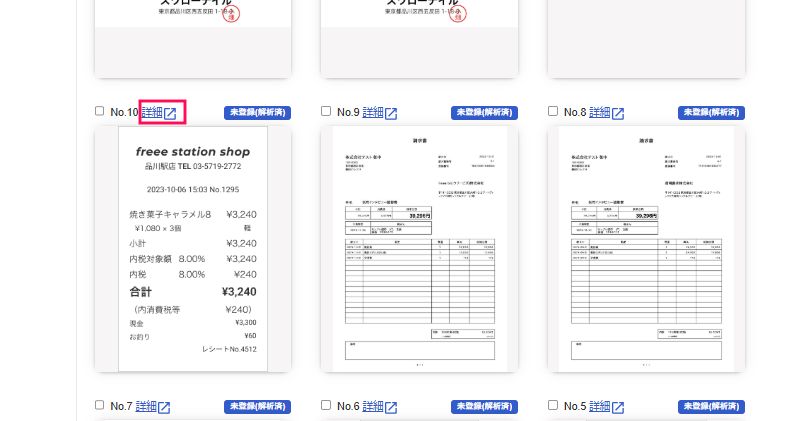Click the No.7 label text

click(x=121, y=406)
